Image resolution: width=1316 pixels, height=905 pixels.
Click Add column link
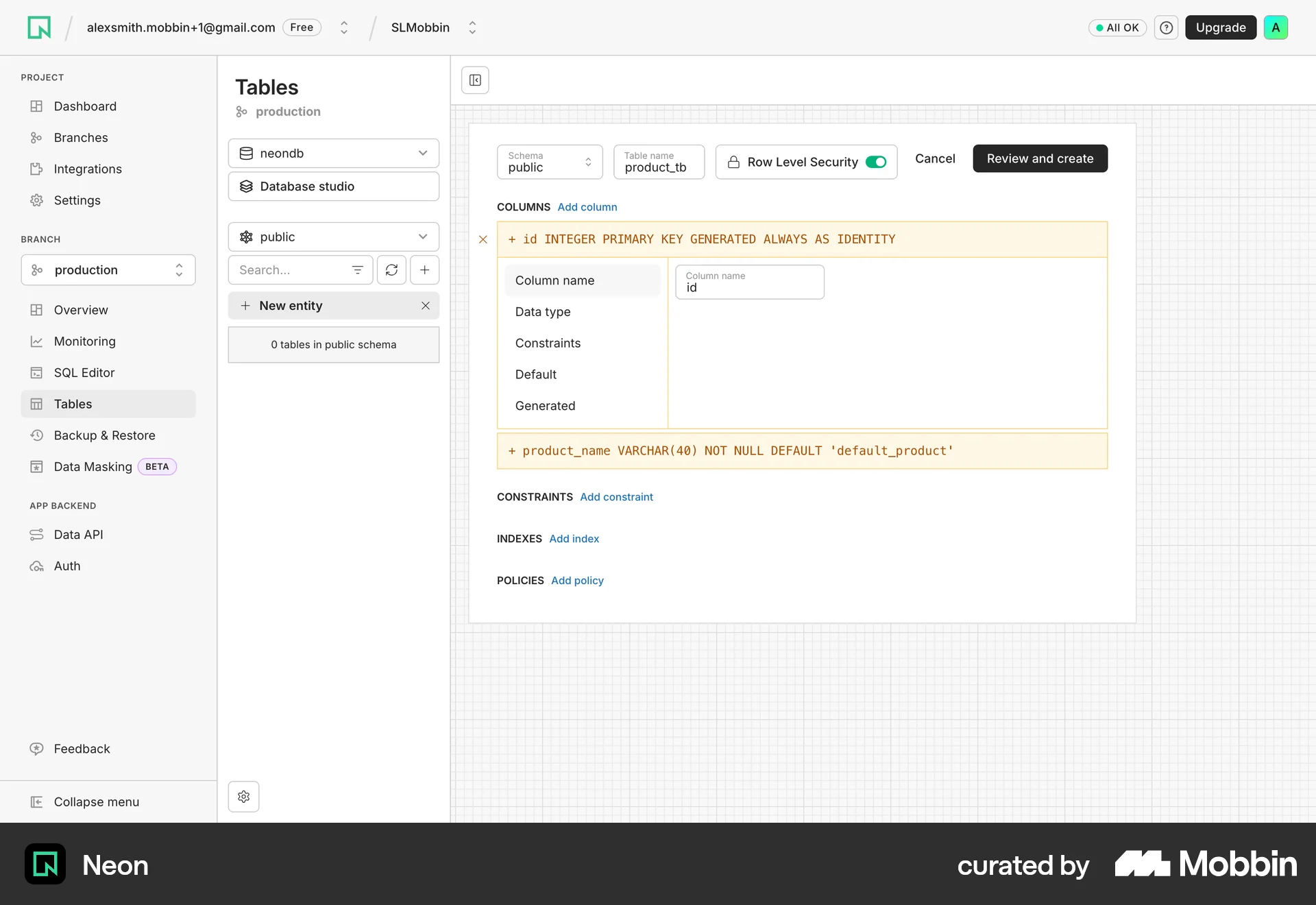587,207
